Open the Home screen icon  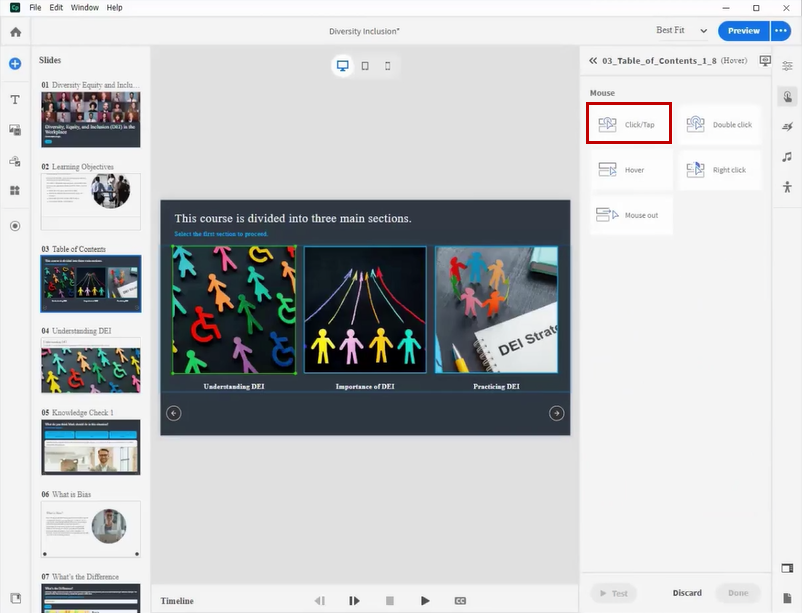pyautogui.click(x=15, y=32)
